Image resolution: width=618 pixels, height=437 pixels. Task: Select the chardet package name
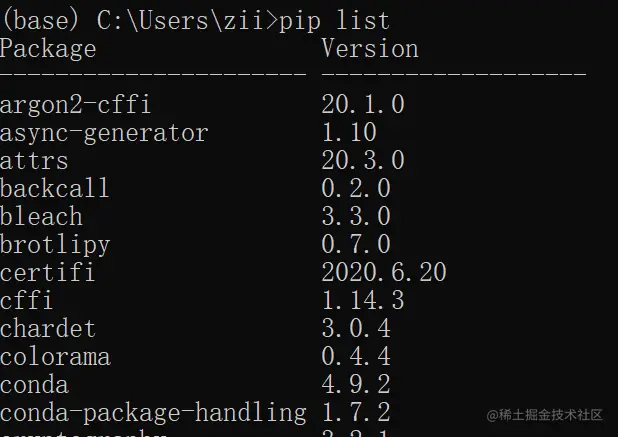pos(48,328)
